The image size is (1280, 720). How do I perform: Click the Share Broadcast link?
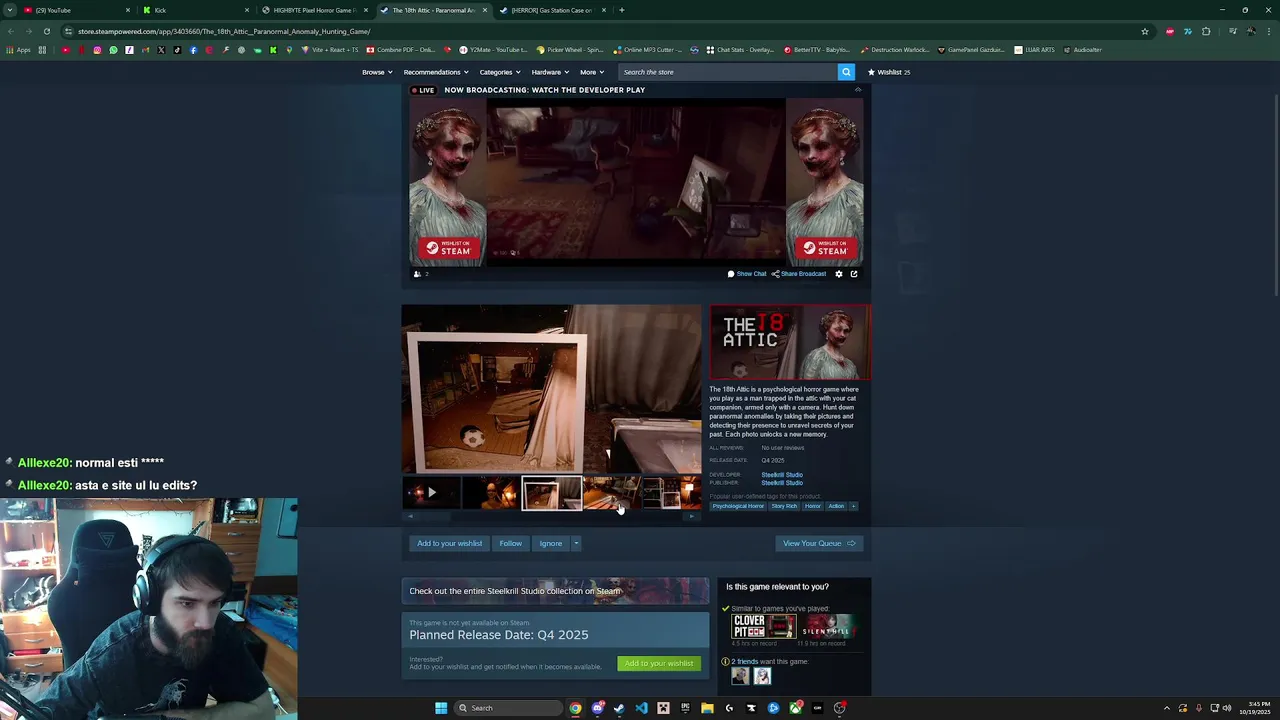799,274
